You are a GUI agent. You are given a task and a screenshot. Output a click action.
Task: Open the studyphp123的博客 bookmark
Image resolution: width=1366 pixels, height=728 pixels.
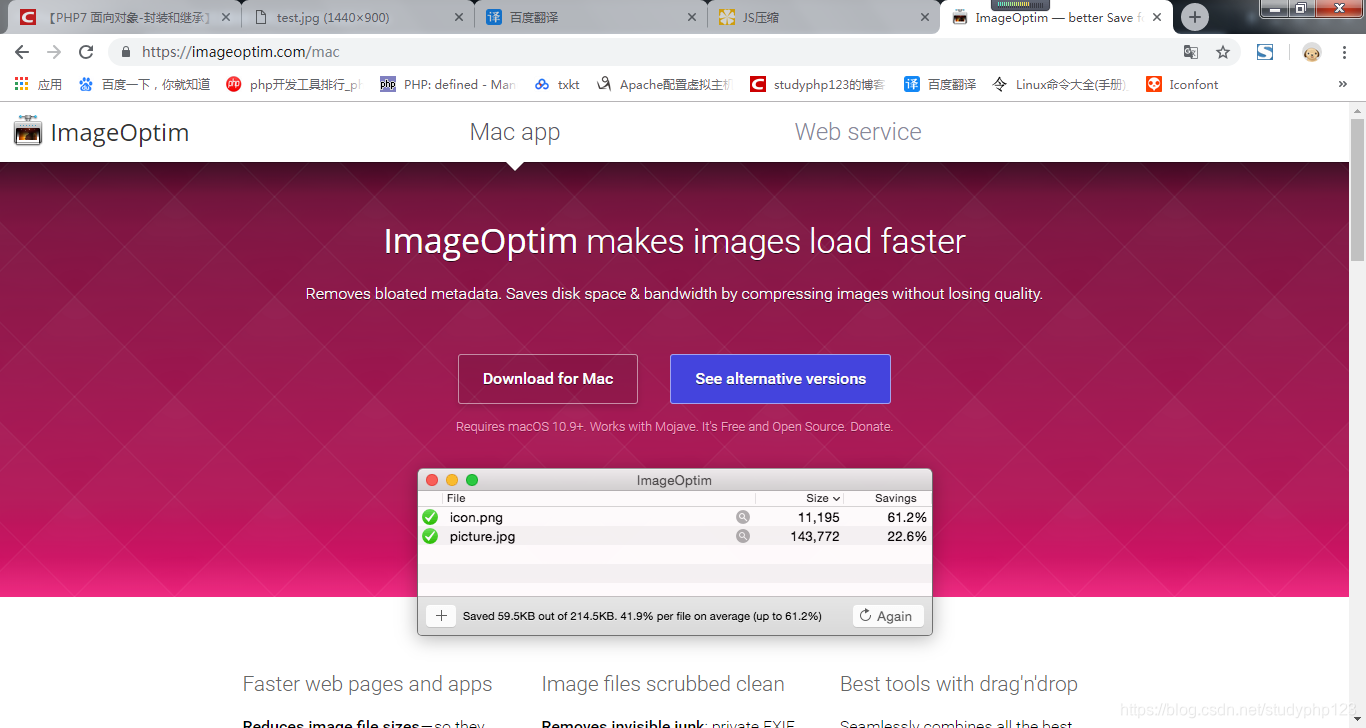pyautogui.click(x=817, y=84)
